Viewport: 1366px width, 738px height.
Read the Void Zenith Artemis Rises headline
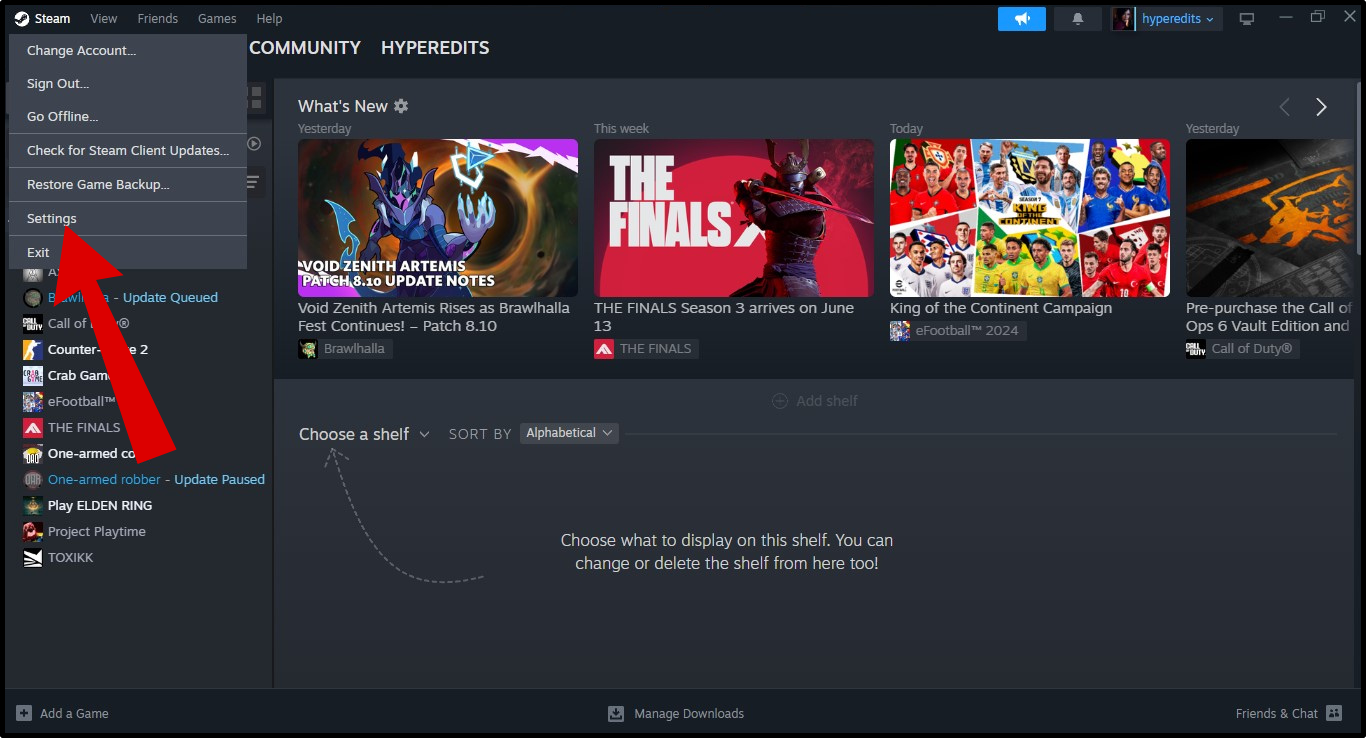(434, 317)
